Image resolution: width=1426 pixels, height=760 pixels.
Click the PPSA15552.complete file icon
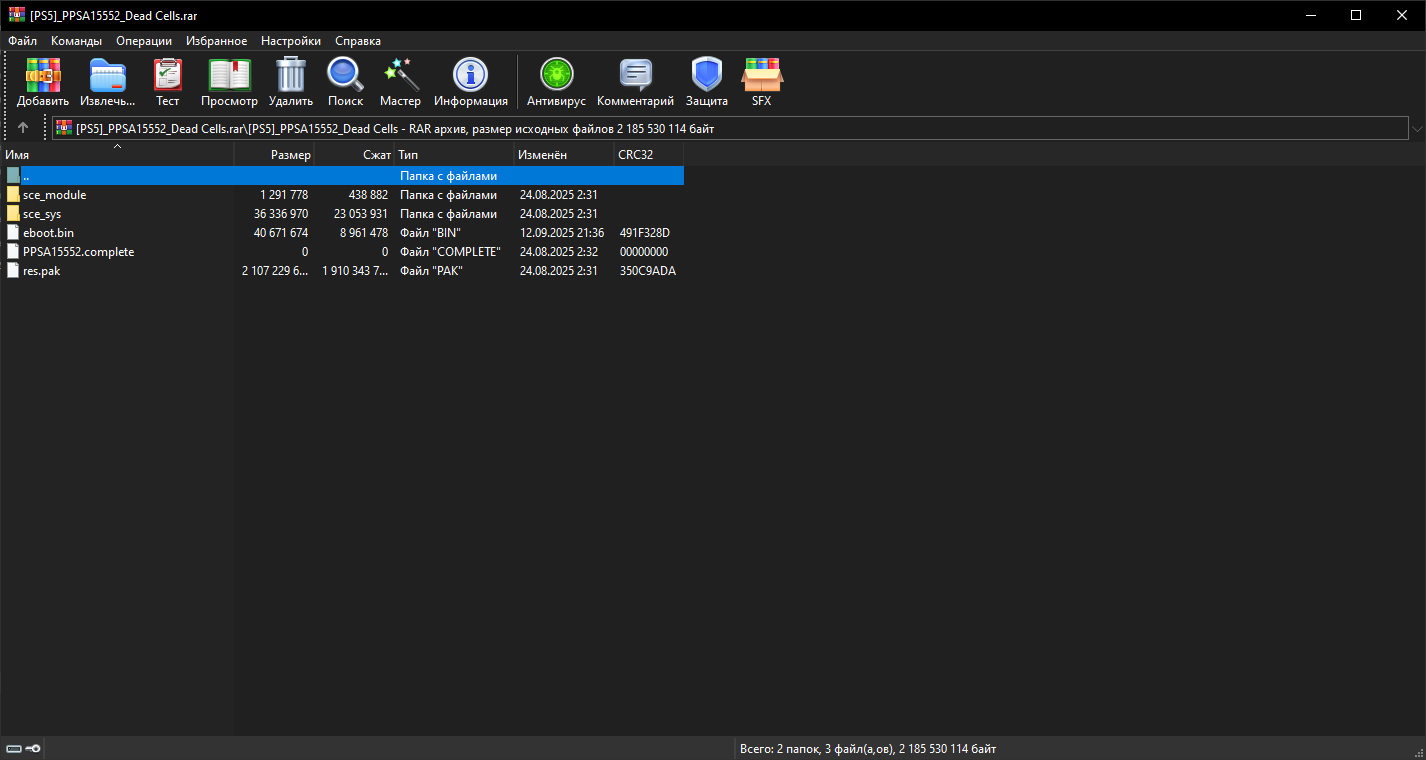point(13,252)
